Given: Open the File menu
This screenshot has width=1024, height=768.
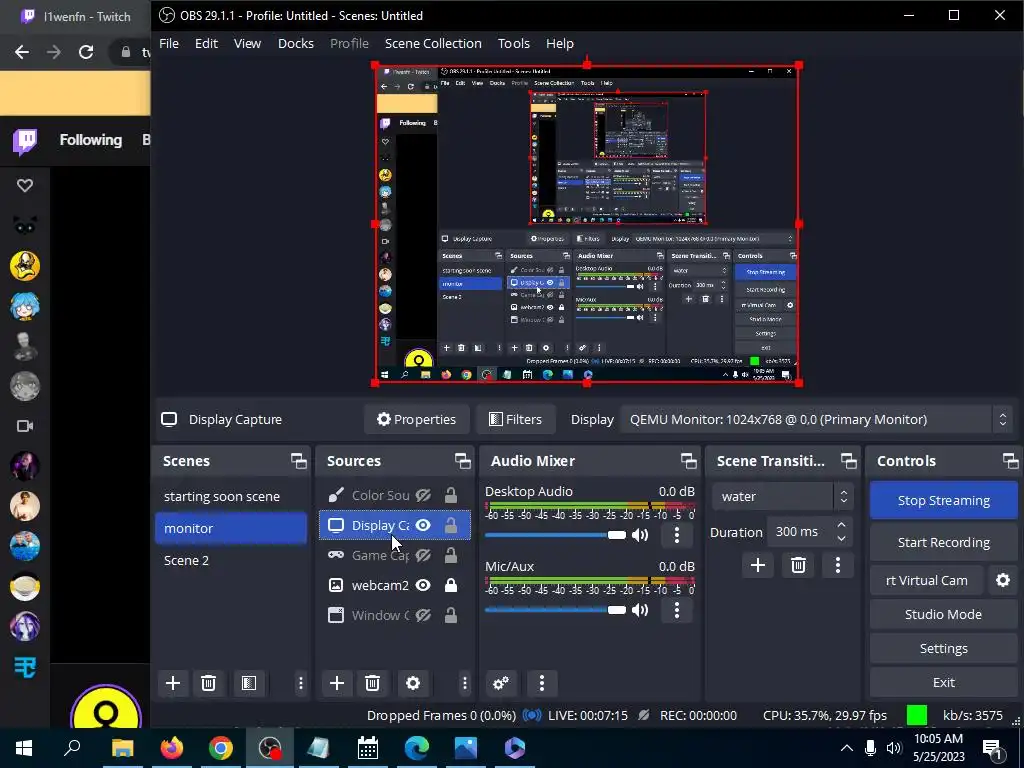Looking at the screenshot, I should tap(168, 43).
